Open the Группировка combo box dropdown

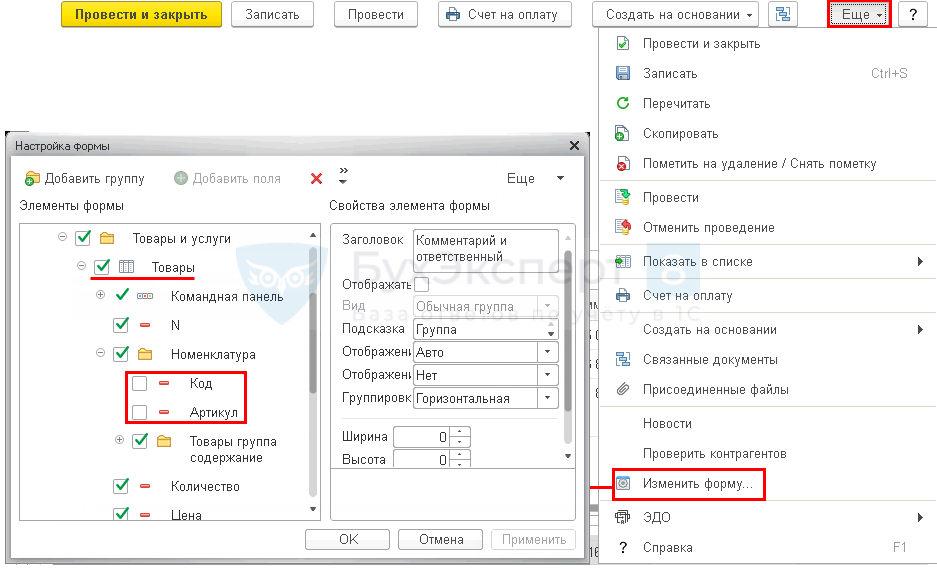point(548,398)
